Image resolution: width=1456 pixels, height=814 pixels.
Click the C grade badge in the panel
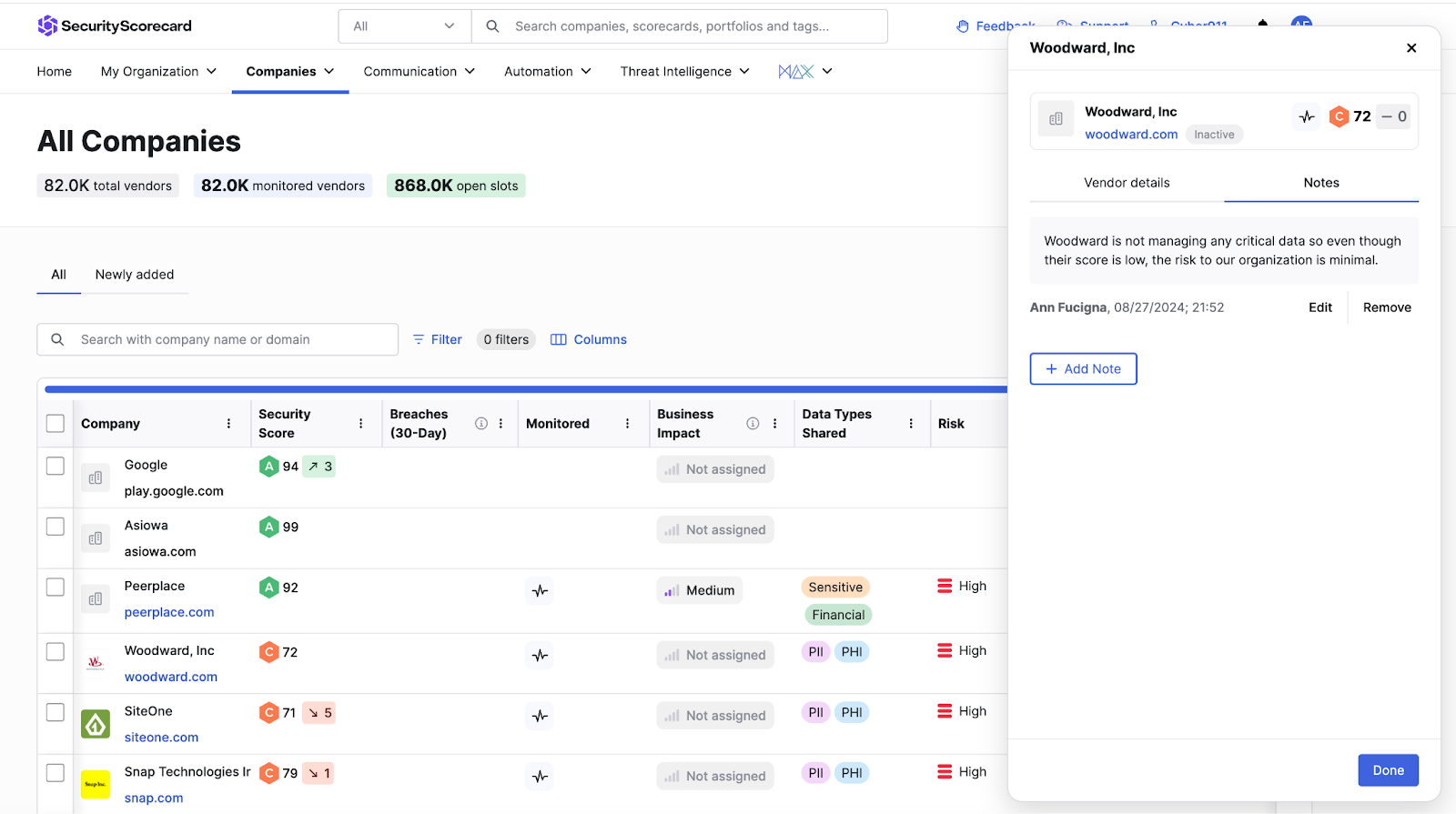(x=1339, y=116)
